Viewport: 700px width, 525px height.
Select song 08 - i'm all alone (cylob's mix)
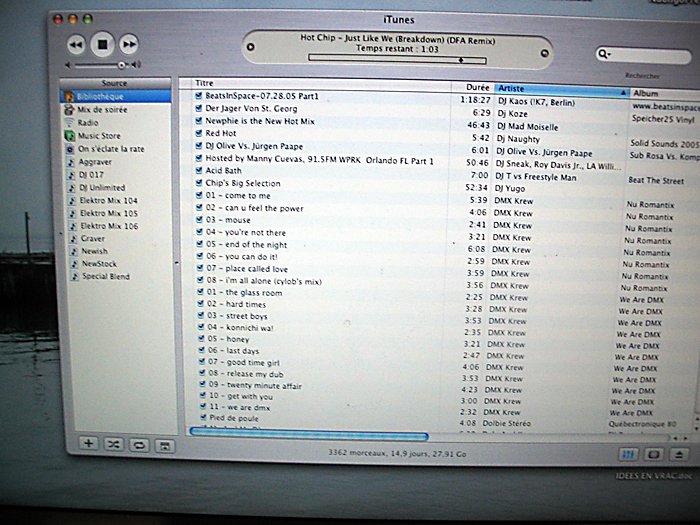264,281
